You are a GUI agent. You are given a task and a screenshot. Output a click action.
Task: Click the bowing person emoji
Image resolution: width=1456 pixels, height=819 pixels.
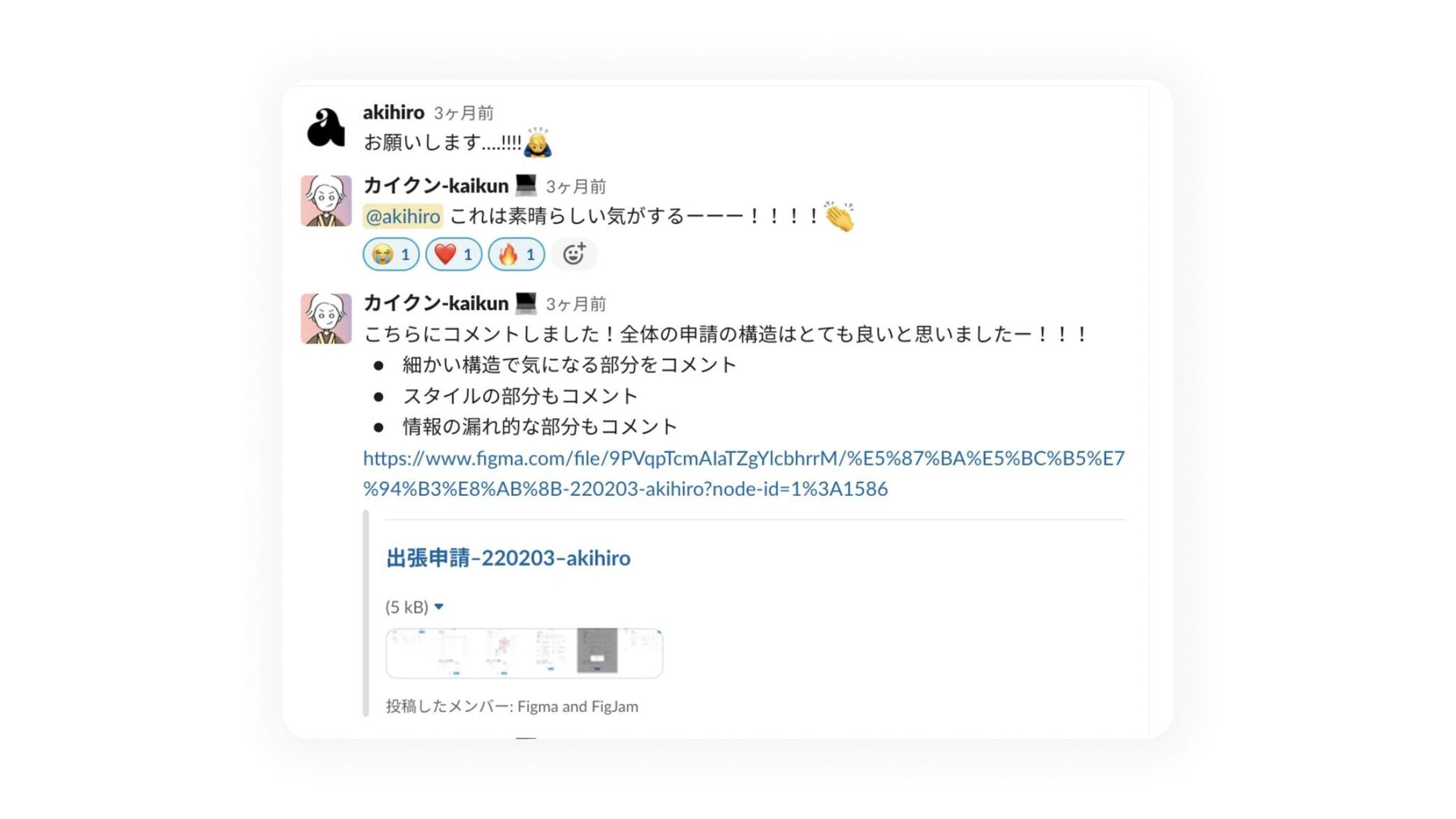(x=538, y=142)
